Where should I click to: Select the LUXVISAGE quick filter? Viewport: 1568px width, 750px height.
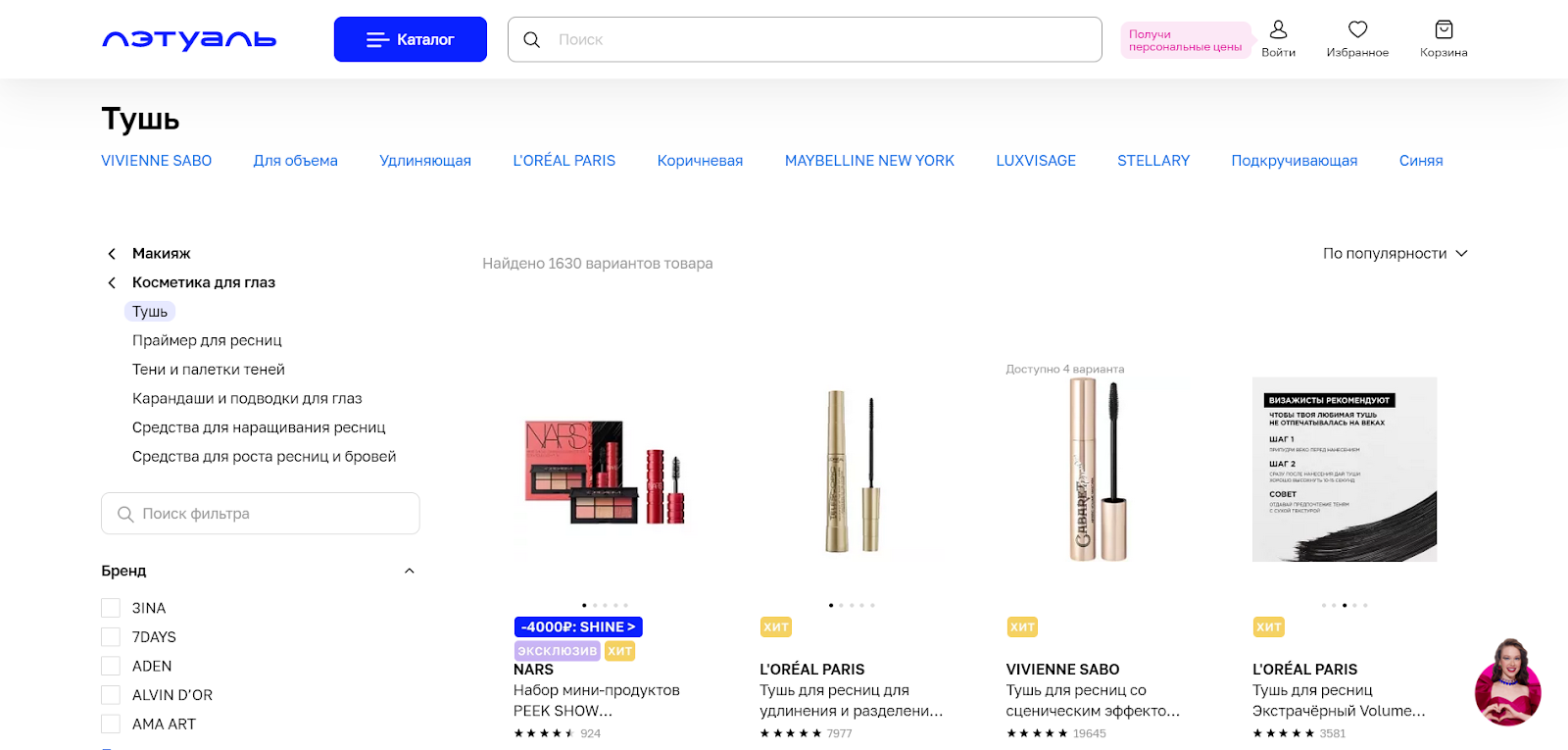(x=1036, y=161)
